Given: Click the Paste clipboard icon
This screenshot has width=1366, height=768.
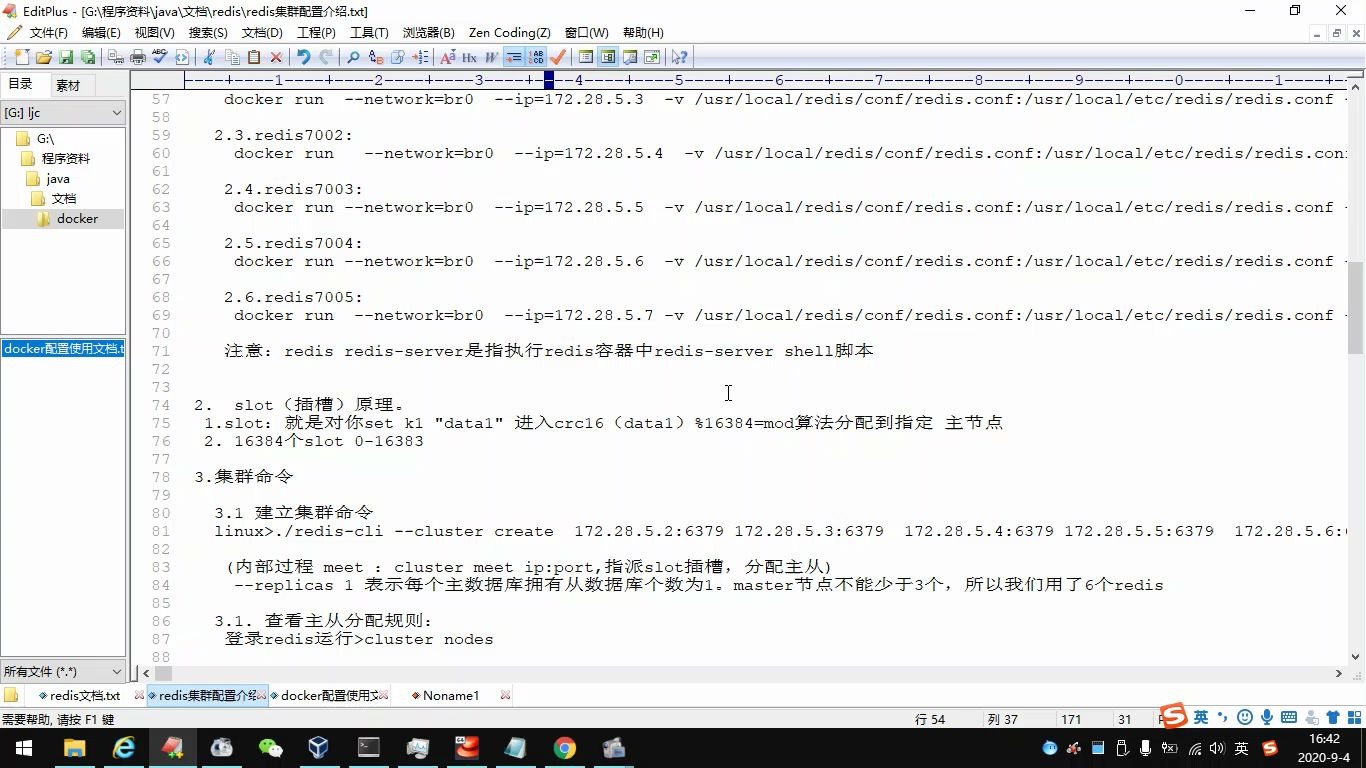Looking at the screenshot, I should 254,57.
